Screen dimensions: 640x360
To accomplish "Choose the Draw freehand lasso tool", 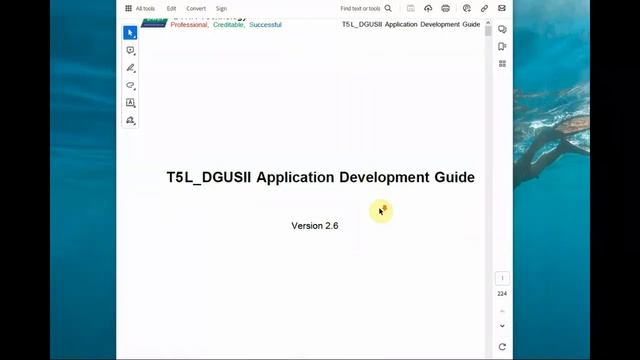I will (x=130, y=85).
